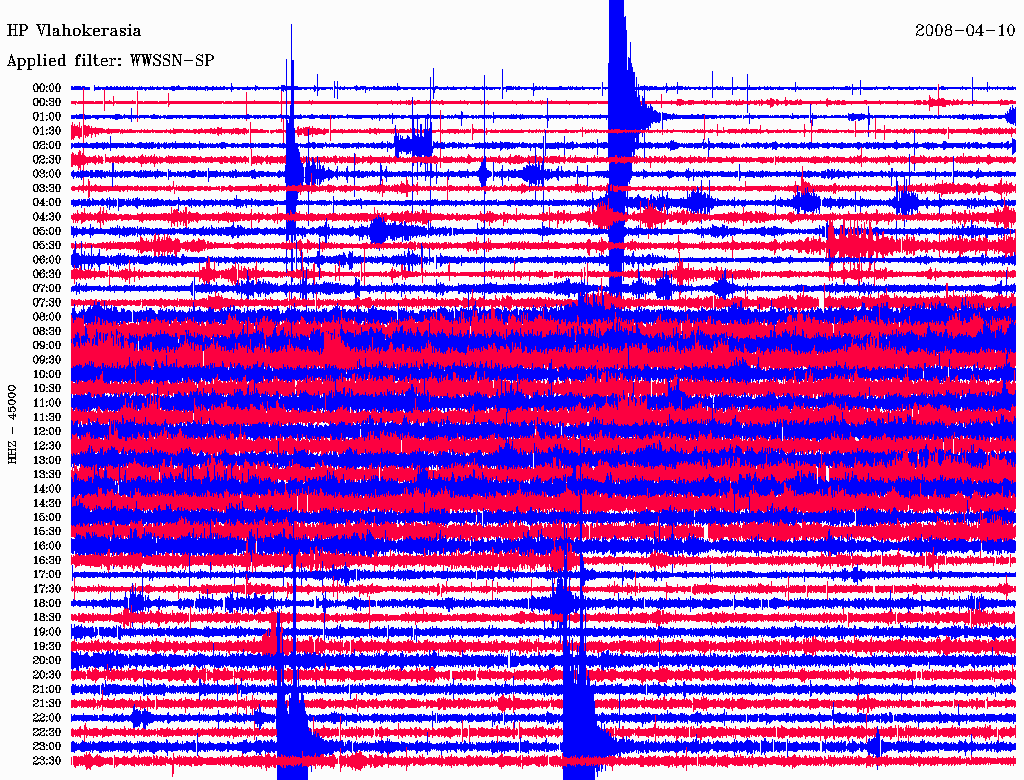Select the 16:00 time label
Screen dimensions: 1024x780
(x=47, y=545)
